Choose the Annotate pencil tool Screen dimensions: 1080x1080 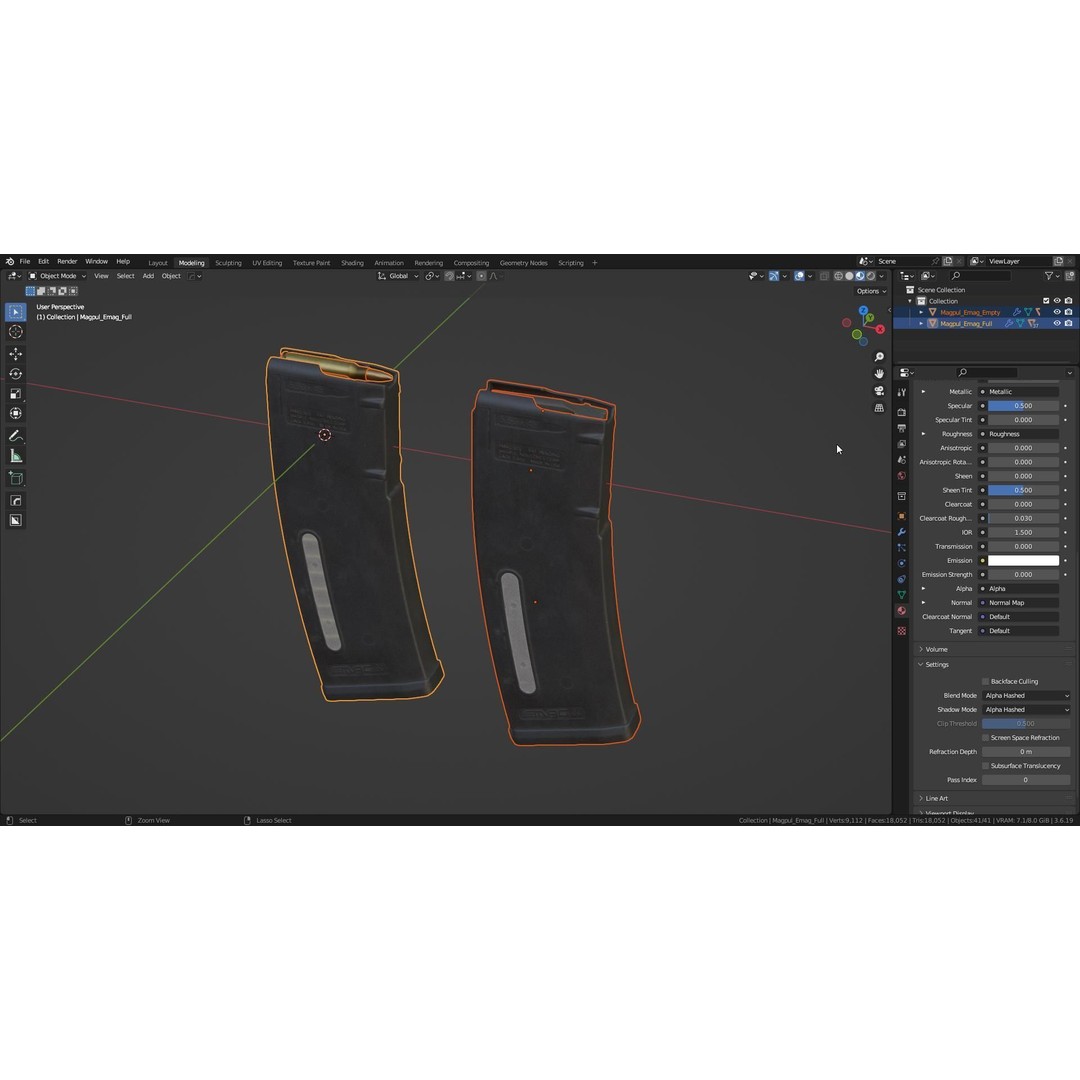pyautogui.click(x=15, y=436)
